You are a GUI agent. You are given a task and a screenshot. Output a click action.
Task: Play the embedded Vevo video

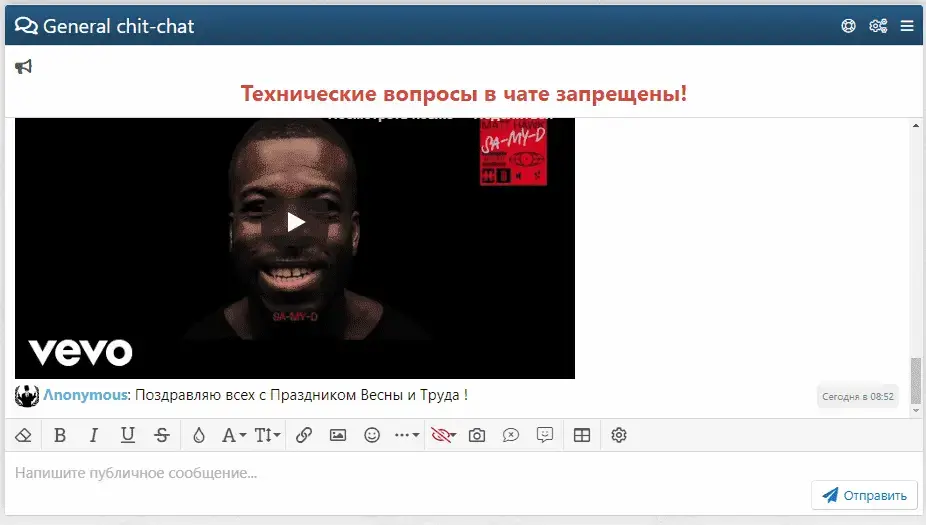(295, 222)
